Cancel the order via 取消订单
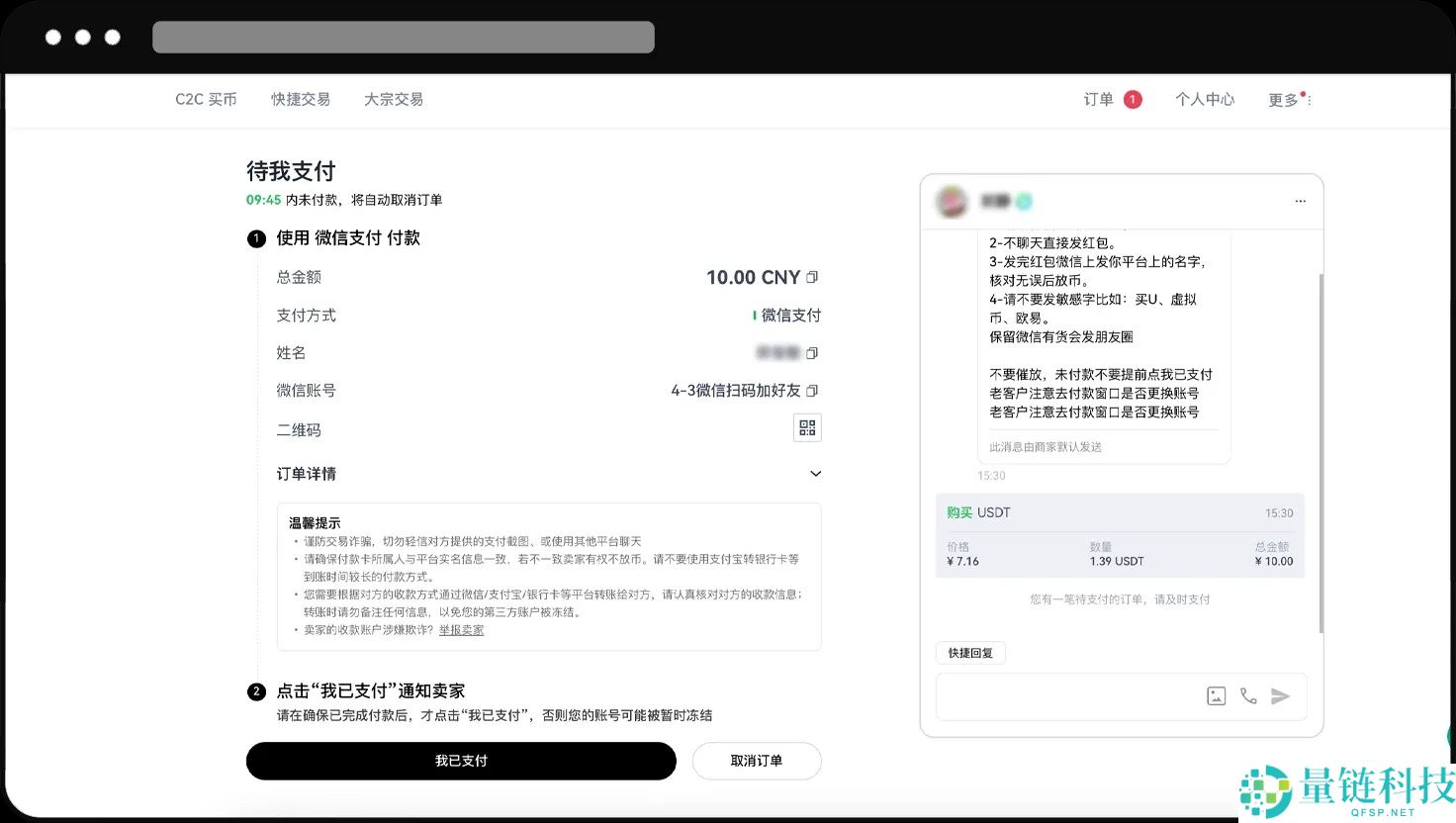1456x823 pixels. [x=757, y=761]
